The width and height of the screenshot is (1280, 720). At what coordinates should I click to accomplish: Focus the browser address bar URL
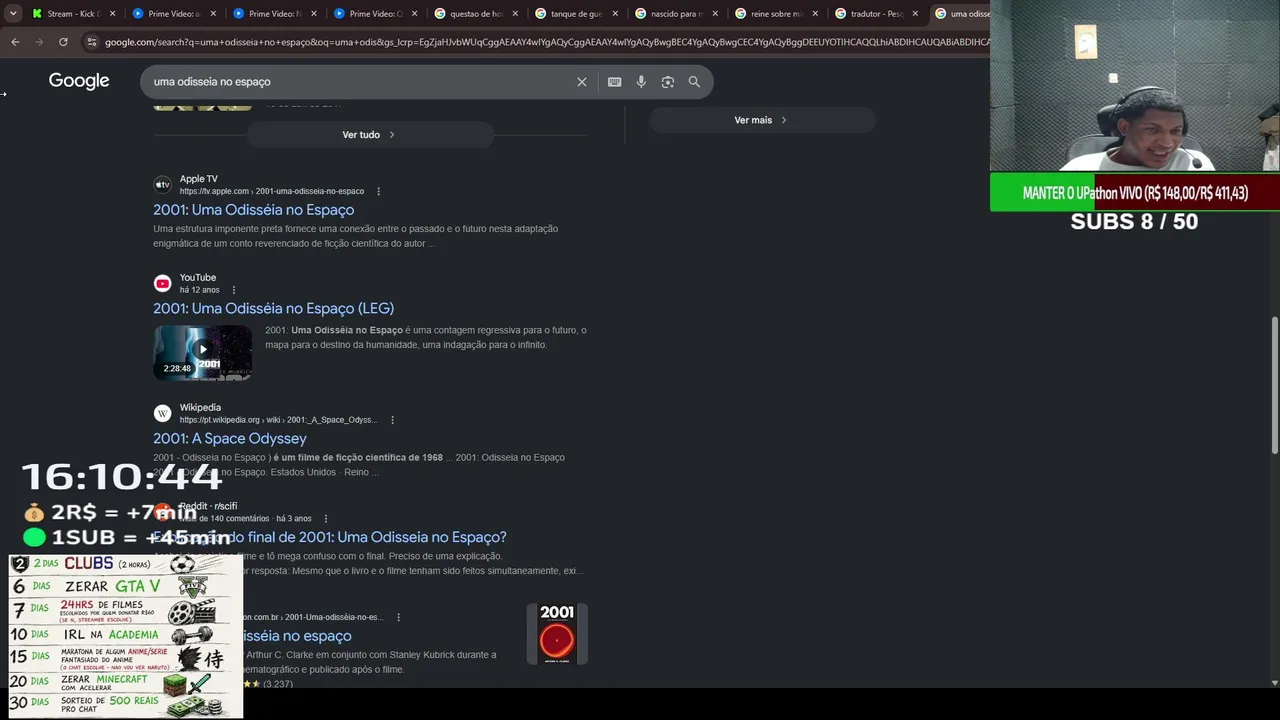click(x=545, y=42)
